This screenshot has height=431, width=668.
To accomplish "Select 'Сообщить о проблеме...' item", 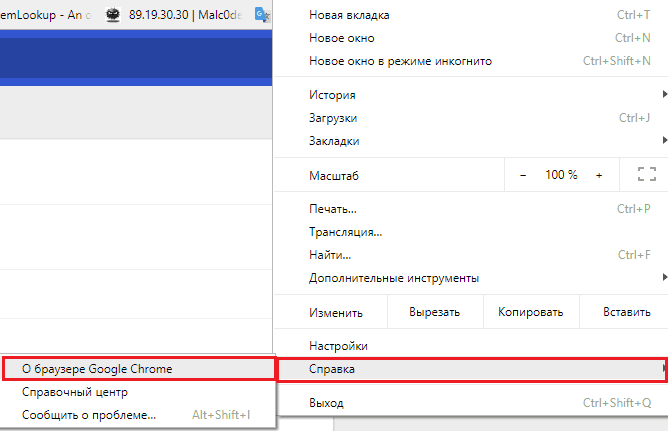I will click(138, 415).
